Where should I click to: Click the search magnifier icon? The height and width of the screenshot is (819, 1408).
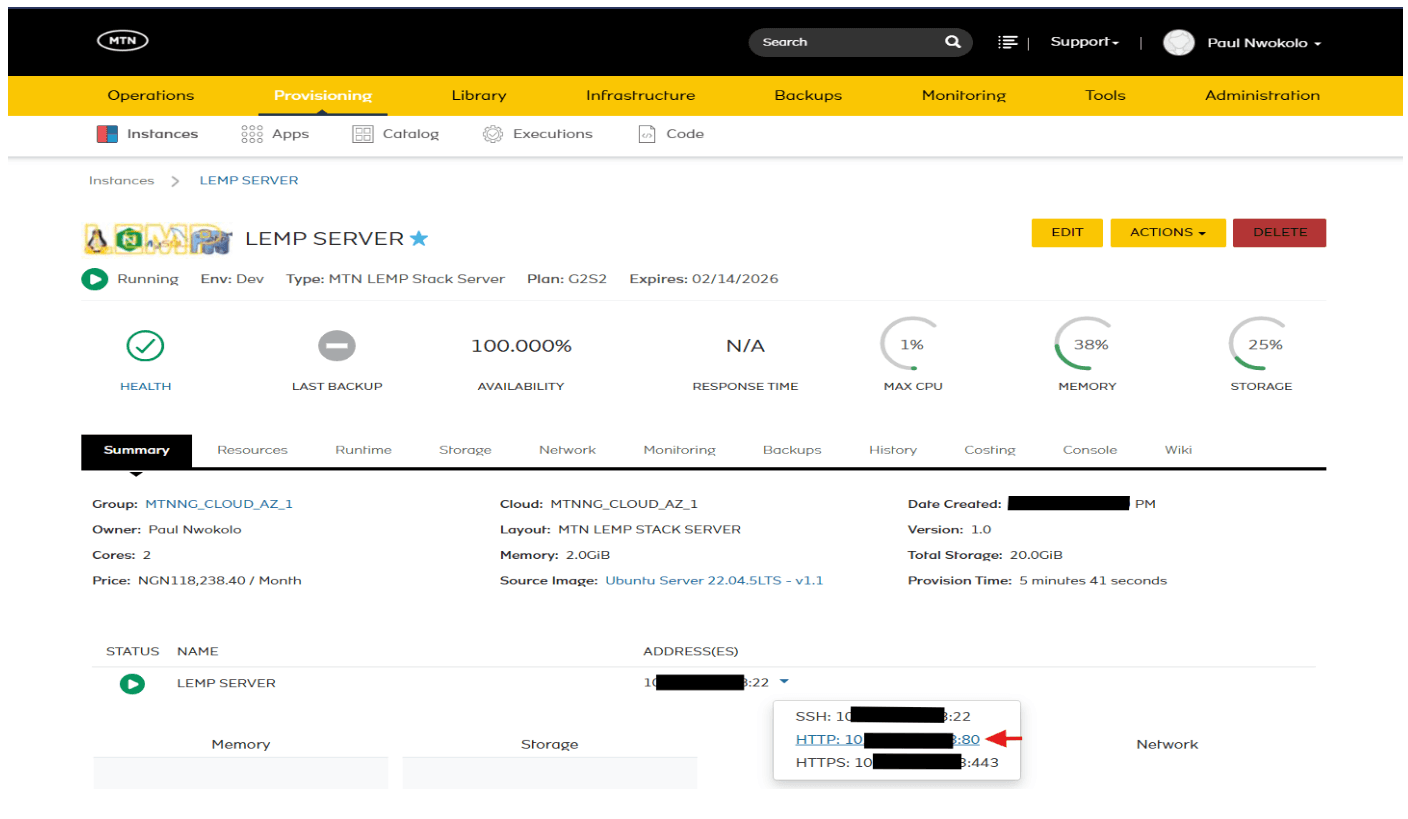pos(952,42)
